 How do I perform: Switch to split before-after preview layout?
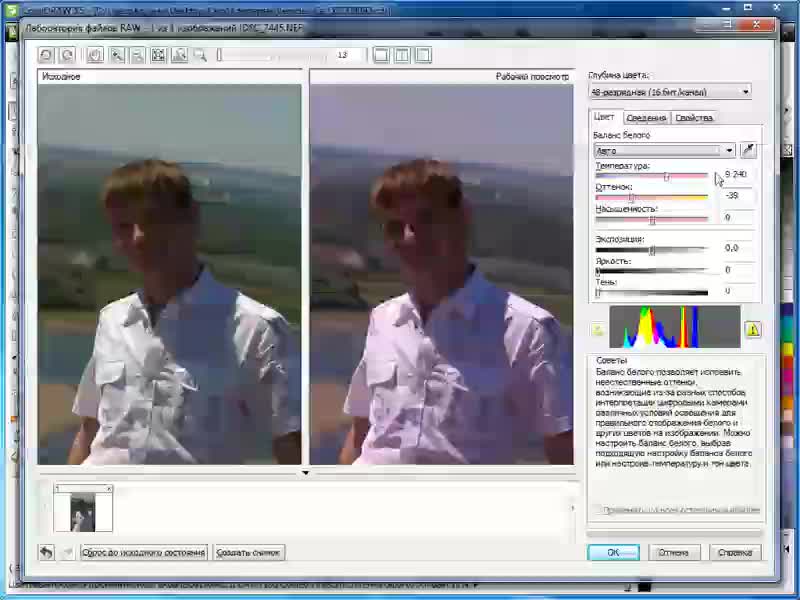[x=402, y=55]
